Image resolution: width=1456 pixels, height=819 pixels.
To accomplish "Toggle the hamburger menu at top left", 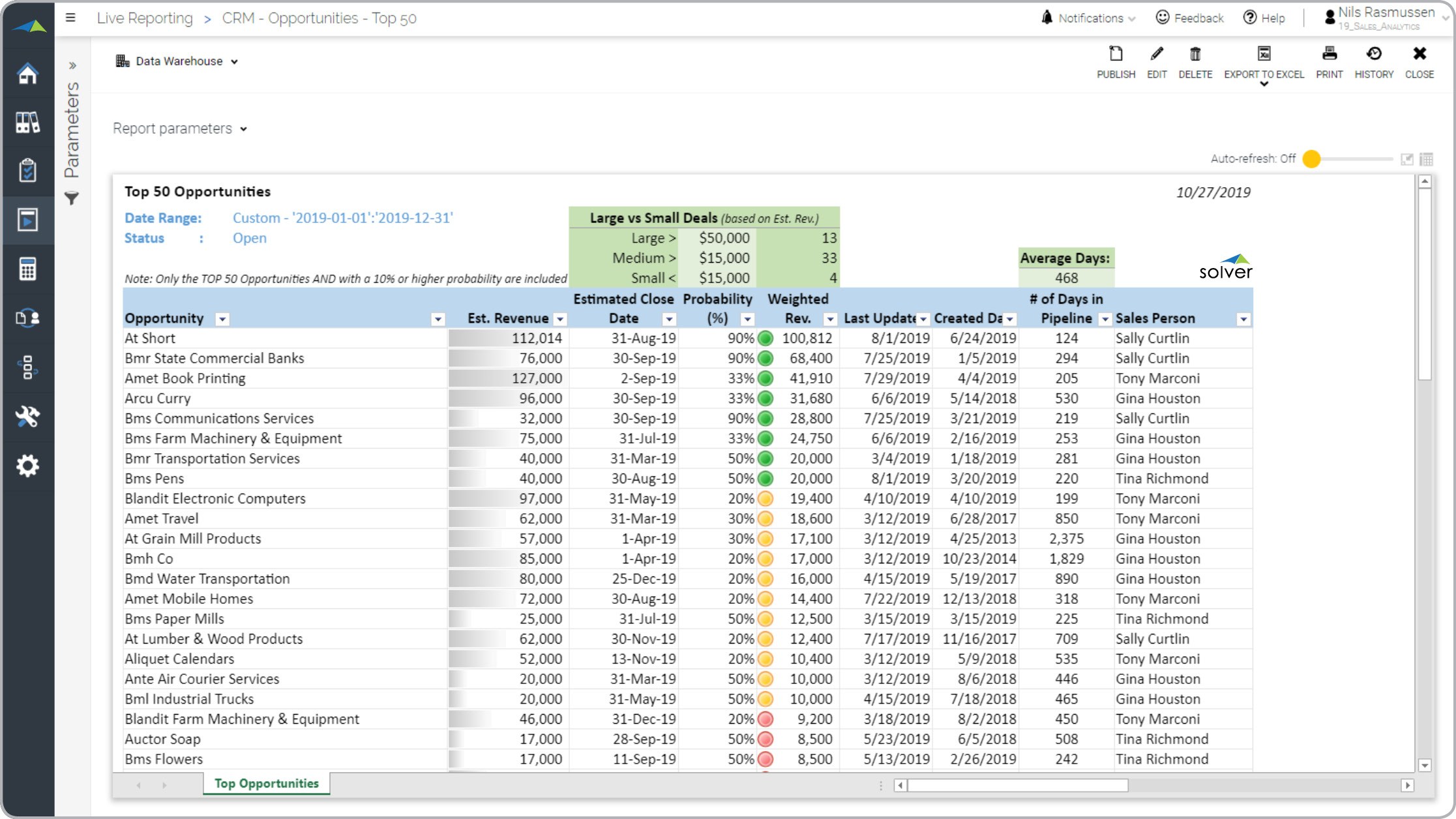I will [70, 18].
